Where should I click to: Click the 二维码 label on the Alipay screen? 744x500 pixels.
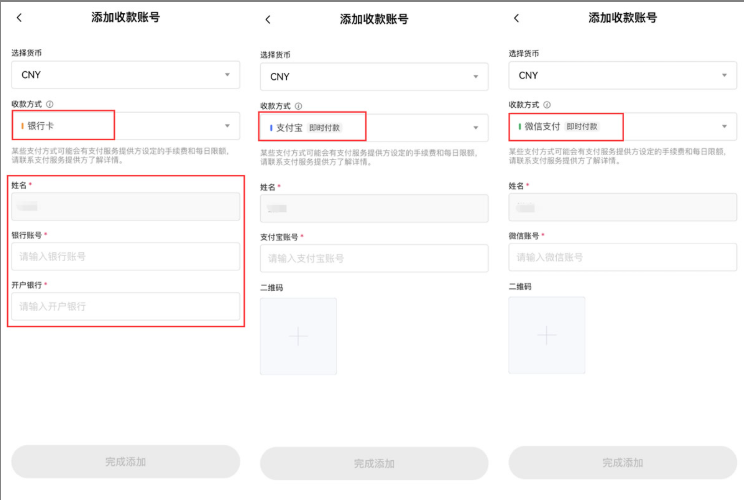(271, 287)
